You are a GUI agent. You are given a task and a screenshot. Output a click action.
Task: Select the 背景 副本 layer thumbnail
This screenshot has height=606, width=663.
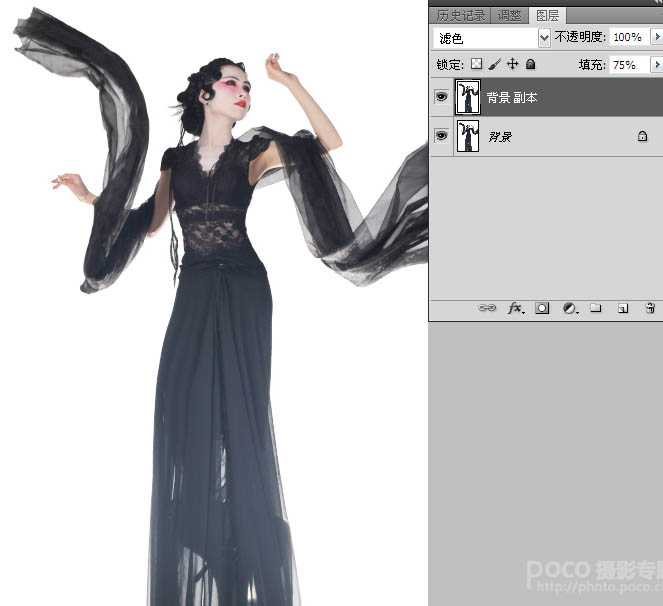(467, 98)
